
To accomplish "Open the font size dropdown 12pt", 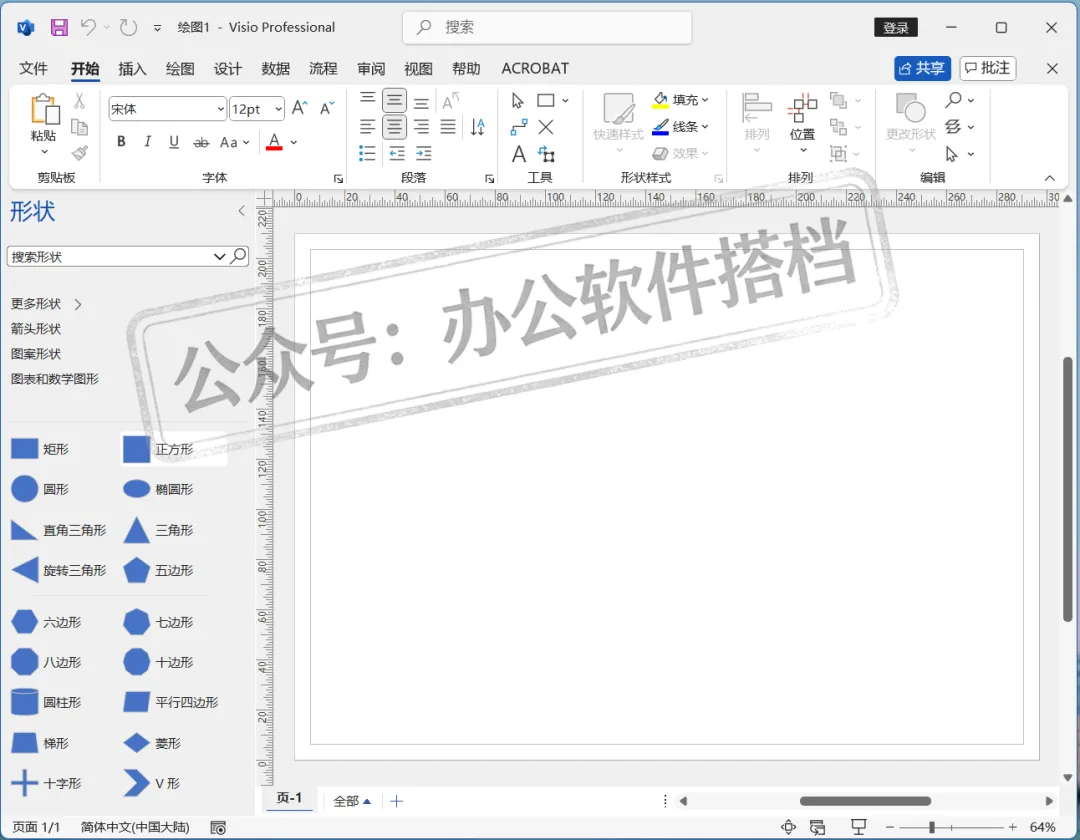I will pos(278,109).
